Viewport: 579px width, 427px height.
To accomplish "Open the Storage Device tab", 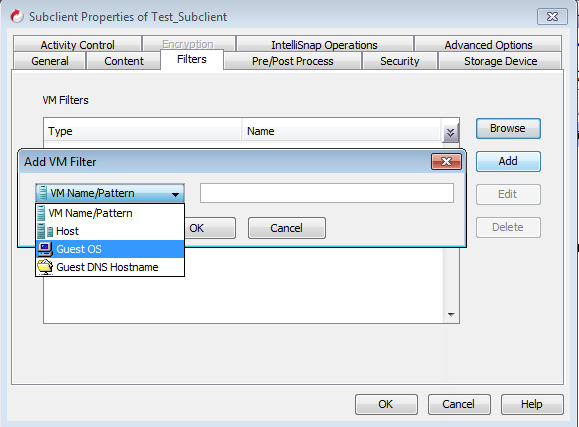I will pyautogui.click(x=500, y=61).
